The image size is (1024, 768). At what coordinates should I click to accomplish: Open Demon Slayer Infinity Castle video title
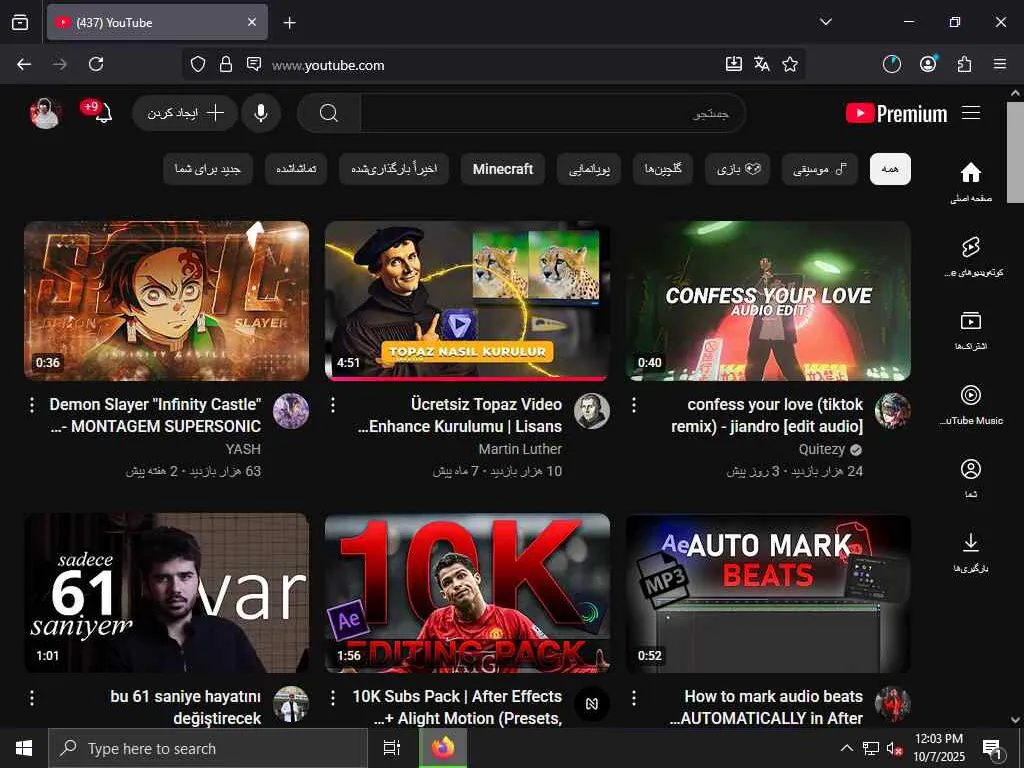pos(155,415)
